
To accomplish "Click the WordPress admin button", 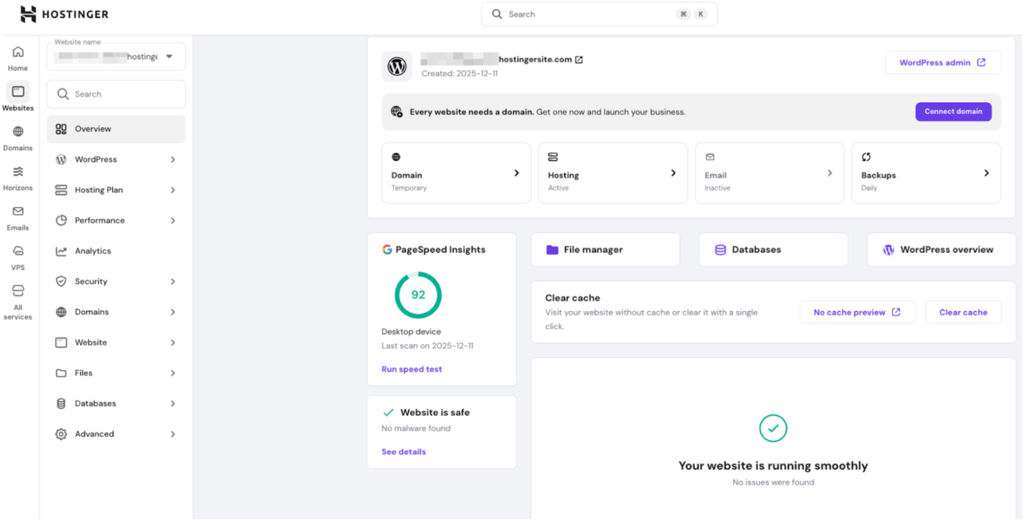I will click(942, 63).
